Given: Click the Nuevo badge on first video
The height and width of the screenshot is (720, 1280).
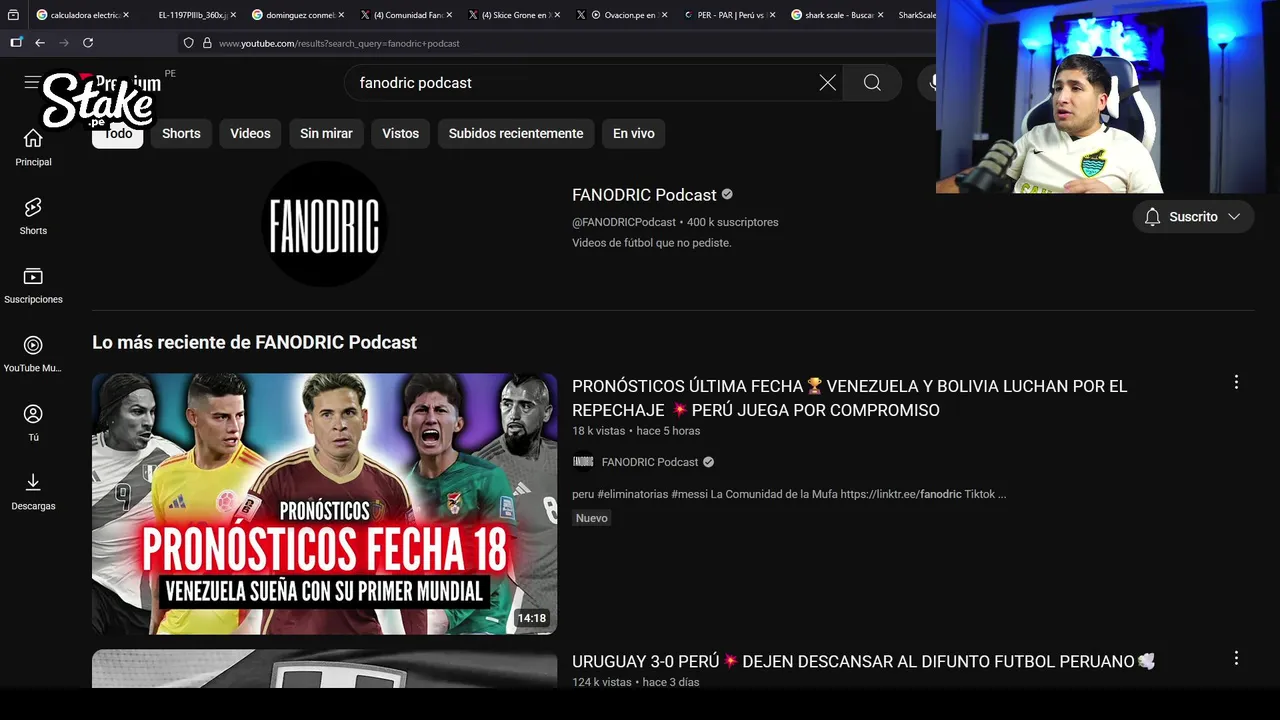Looking at the screenshot, I should (592, 518).
